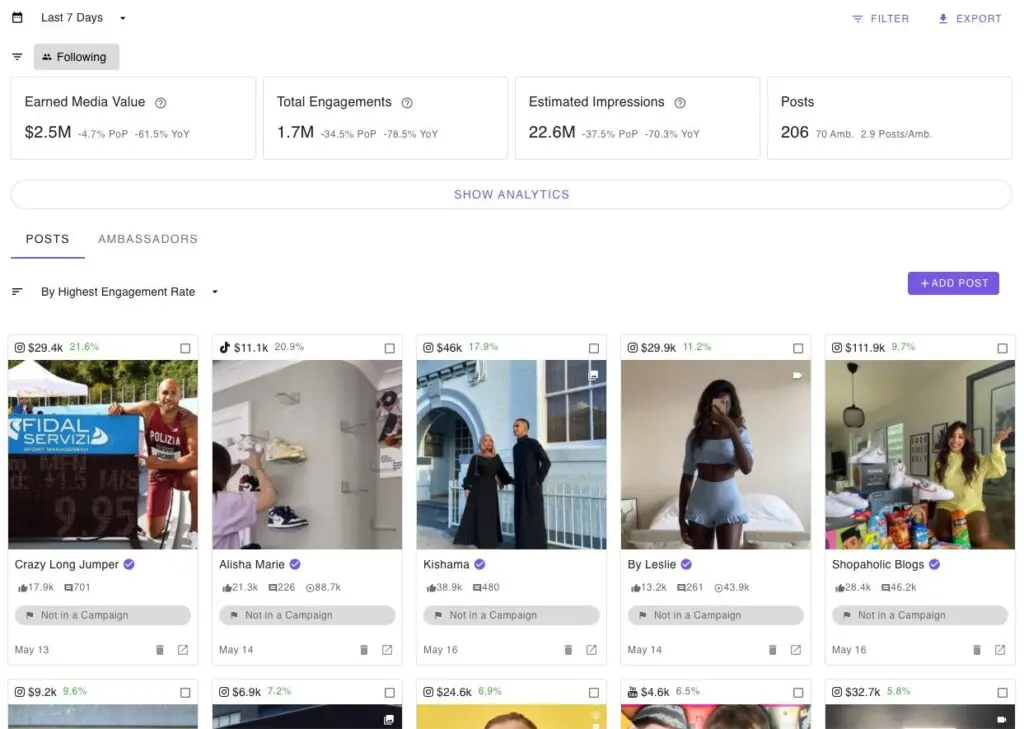Expand the By Highest Engagement Rate sort dropdown
This screenshot has width=1024, height=729.
[128, 292]
